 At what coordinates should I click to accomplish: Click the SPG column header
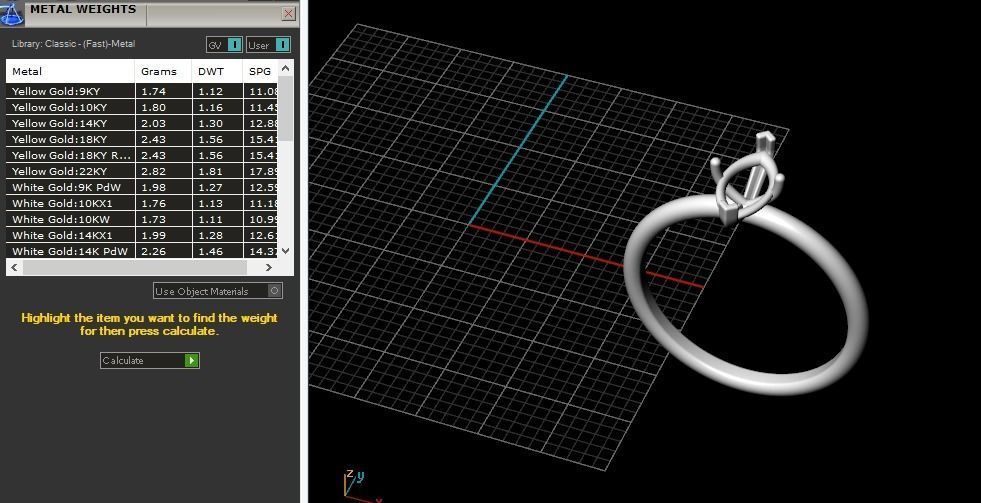point(260,71)
